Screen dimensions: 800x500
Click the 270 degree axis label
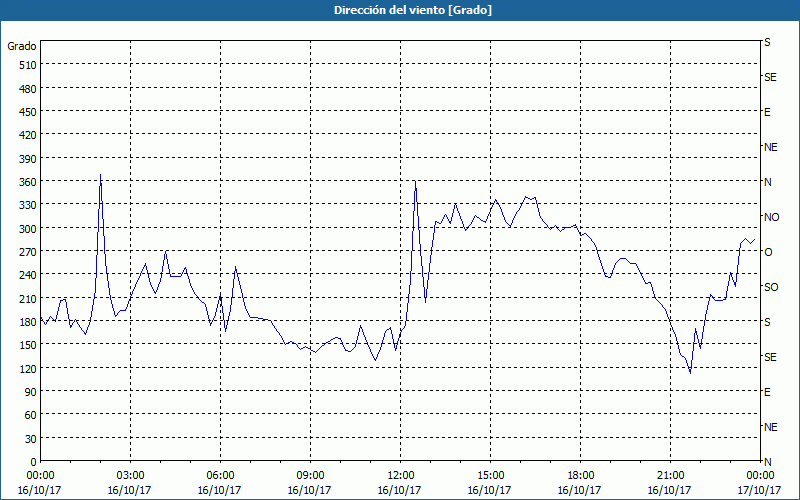[x=28, y=252]
